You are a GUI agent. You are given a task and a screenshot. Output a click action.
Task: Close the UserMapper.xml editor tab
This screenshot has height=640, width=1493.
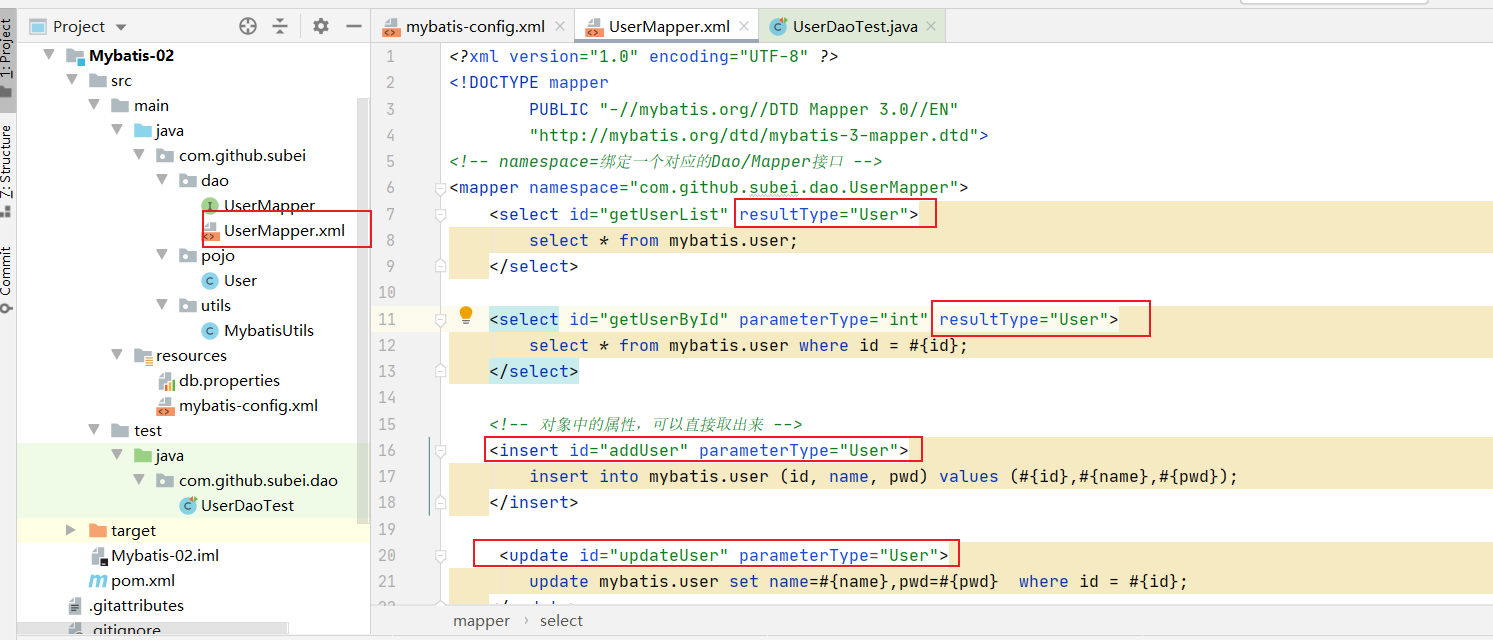click(745, 27)
